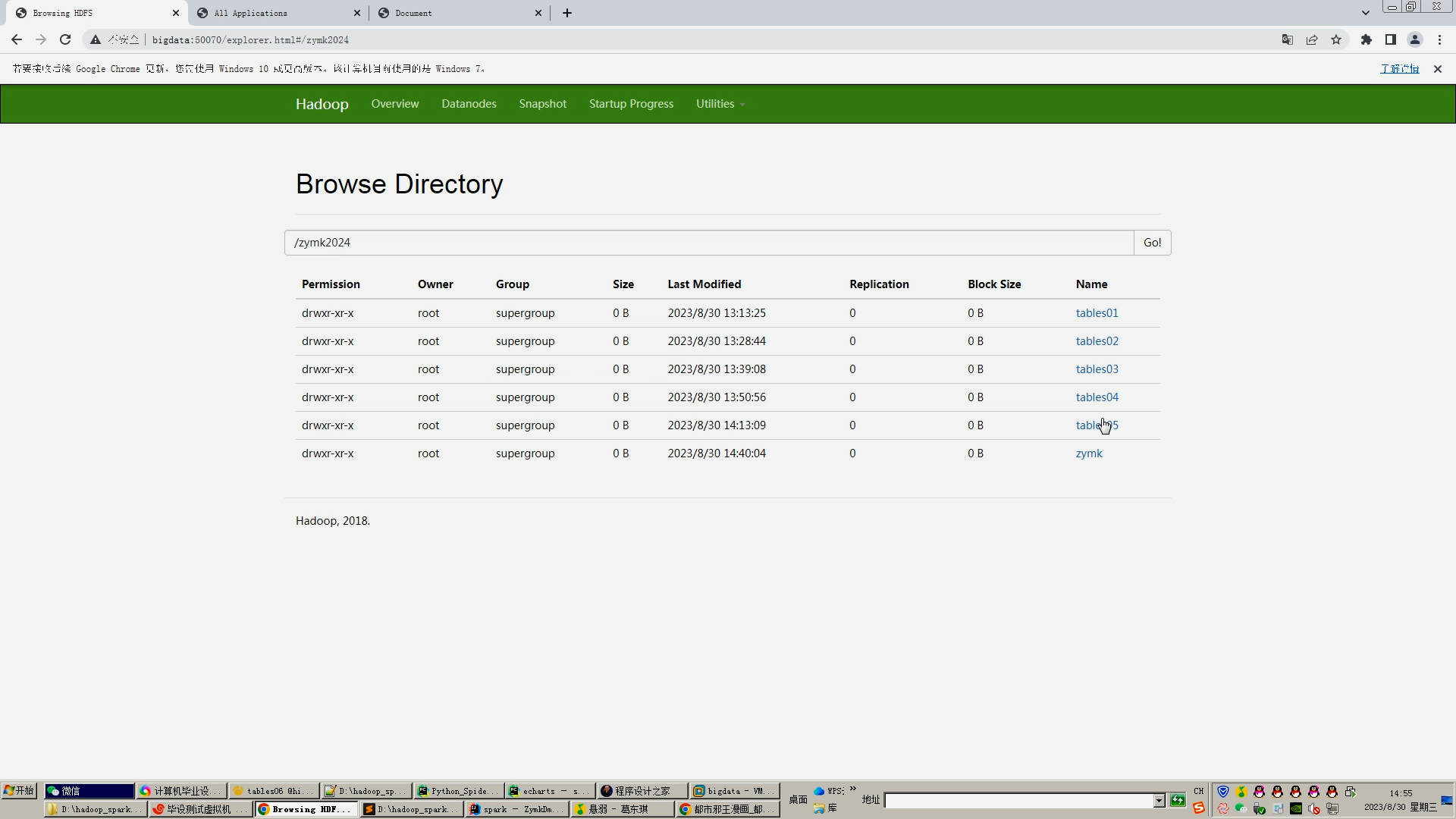Open the Utilities dropdown menu
This screenshot has height=819, width=1456.
tap(720, 103)
